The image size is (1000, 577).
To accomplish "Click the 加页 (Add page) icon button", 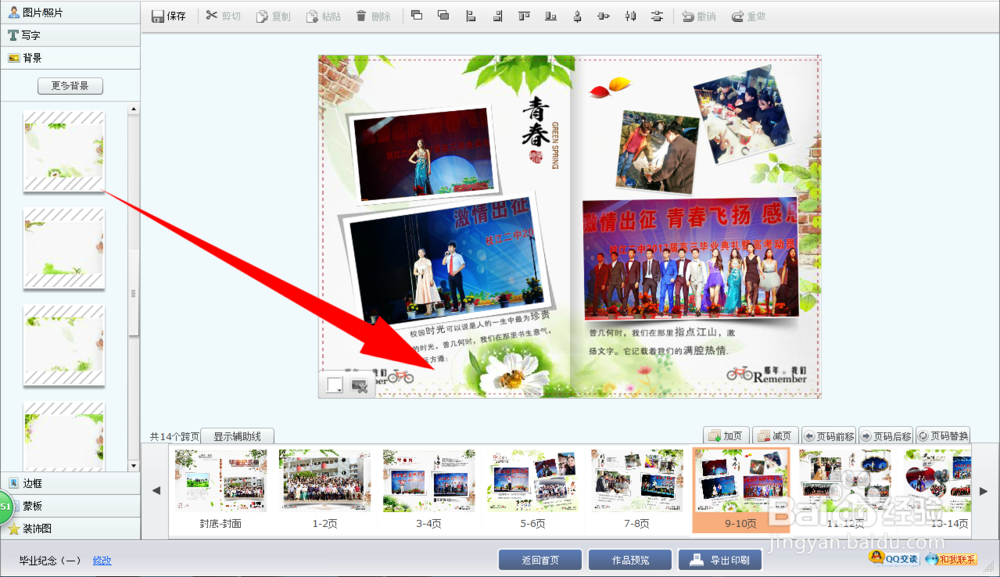I will tap(725, 435).
